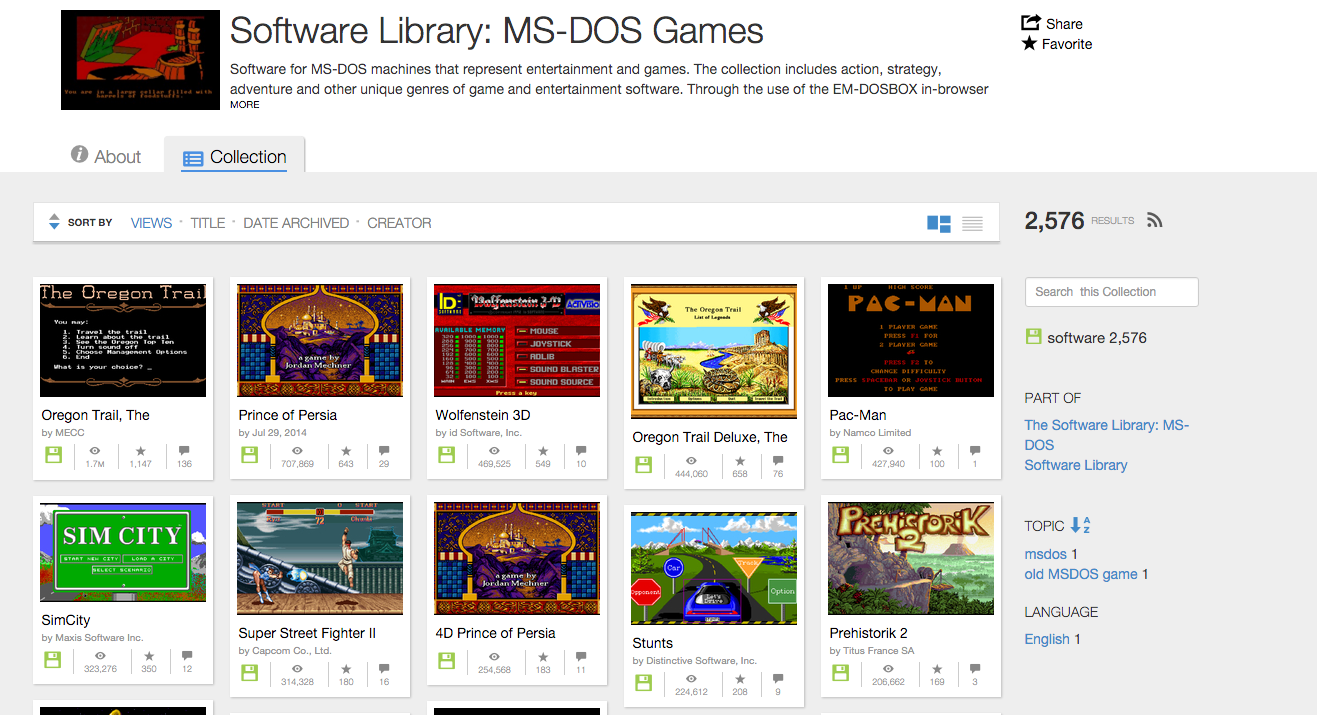Click the favorites star on Pac-Man card

[937, 451]
